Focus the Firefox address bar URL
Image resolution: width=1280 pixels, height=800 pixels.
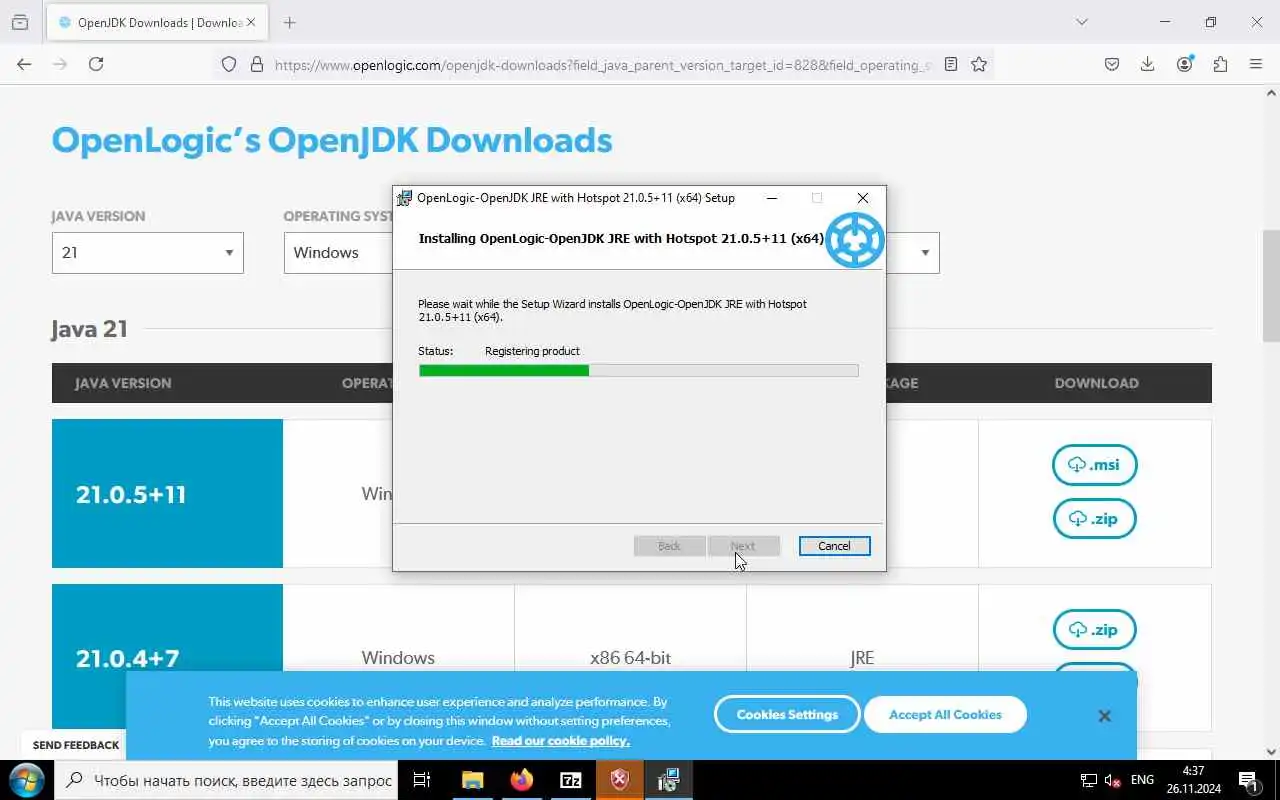602,65
